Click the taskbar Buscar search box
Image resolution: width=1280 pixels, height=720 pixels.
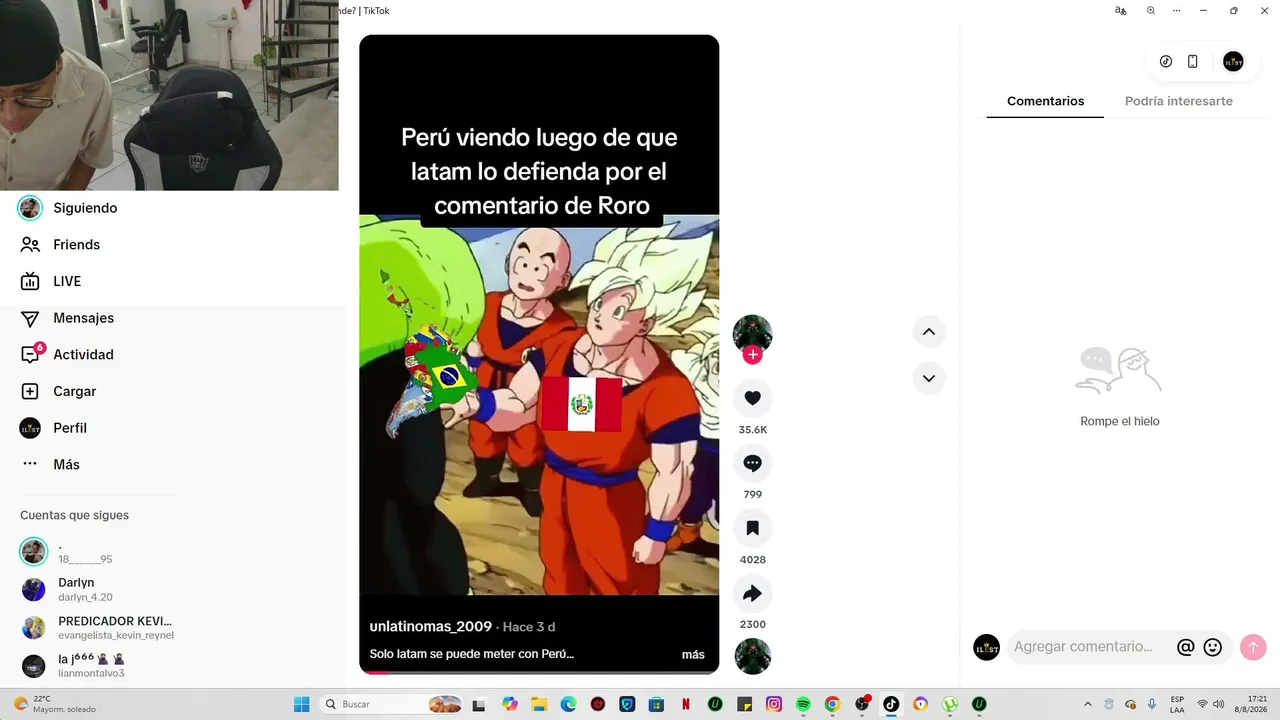(x=392, y=704)
